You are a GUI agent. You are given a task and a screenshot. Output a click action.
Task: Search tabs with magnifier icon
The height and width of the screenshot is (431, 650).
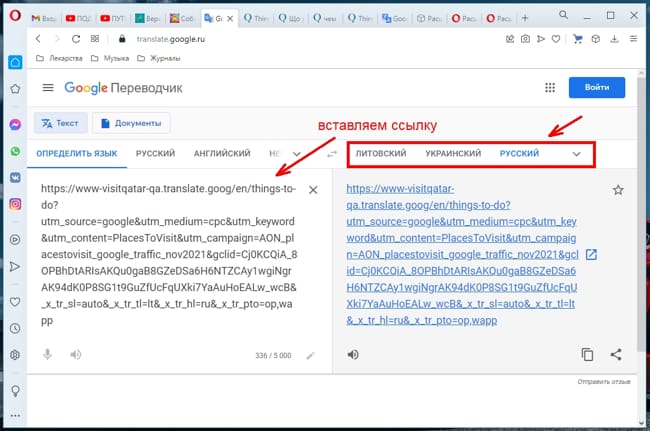(563, 15)
